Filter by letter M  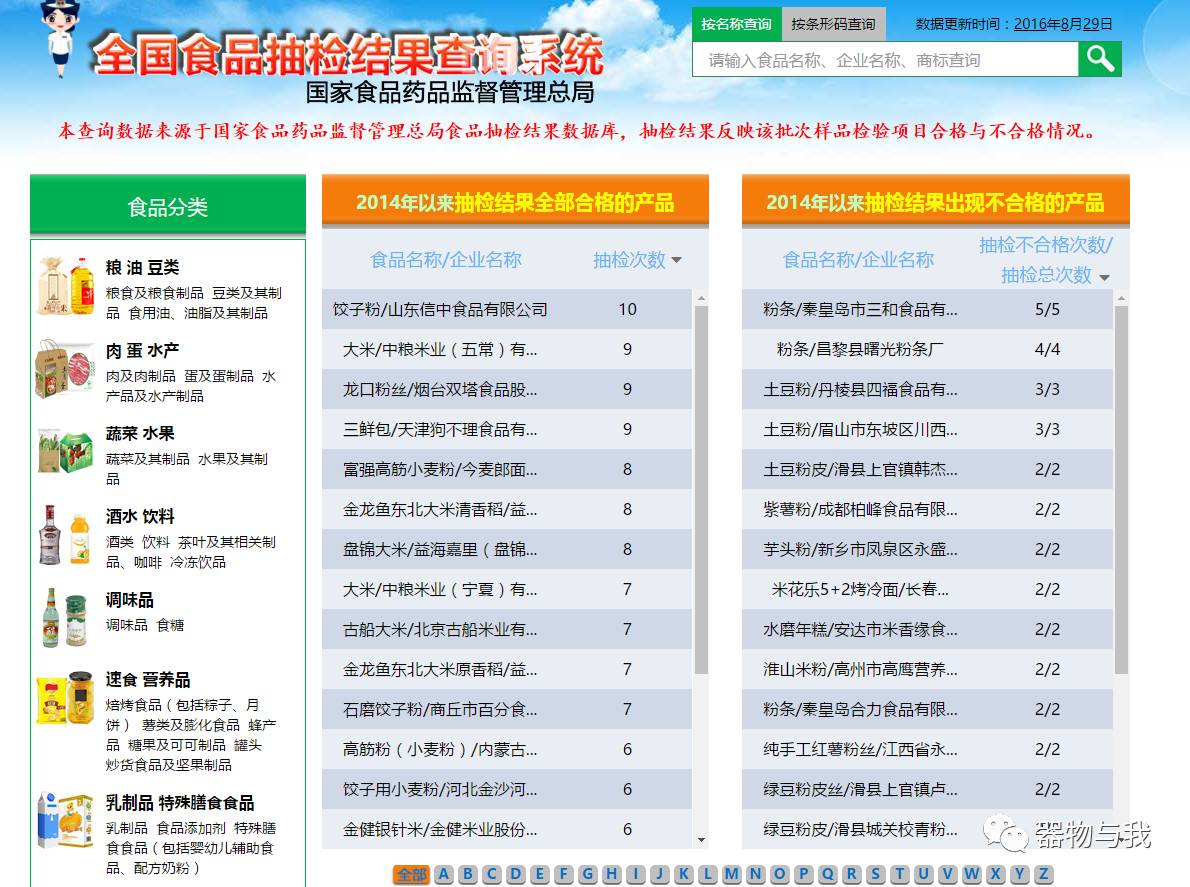click(x=732, y=874)
